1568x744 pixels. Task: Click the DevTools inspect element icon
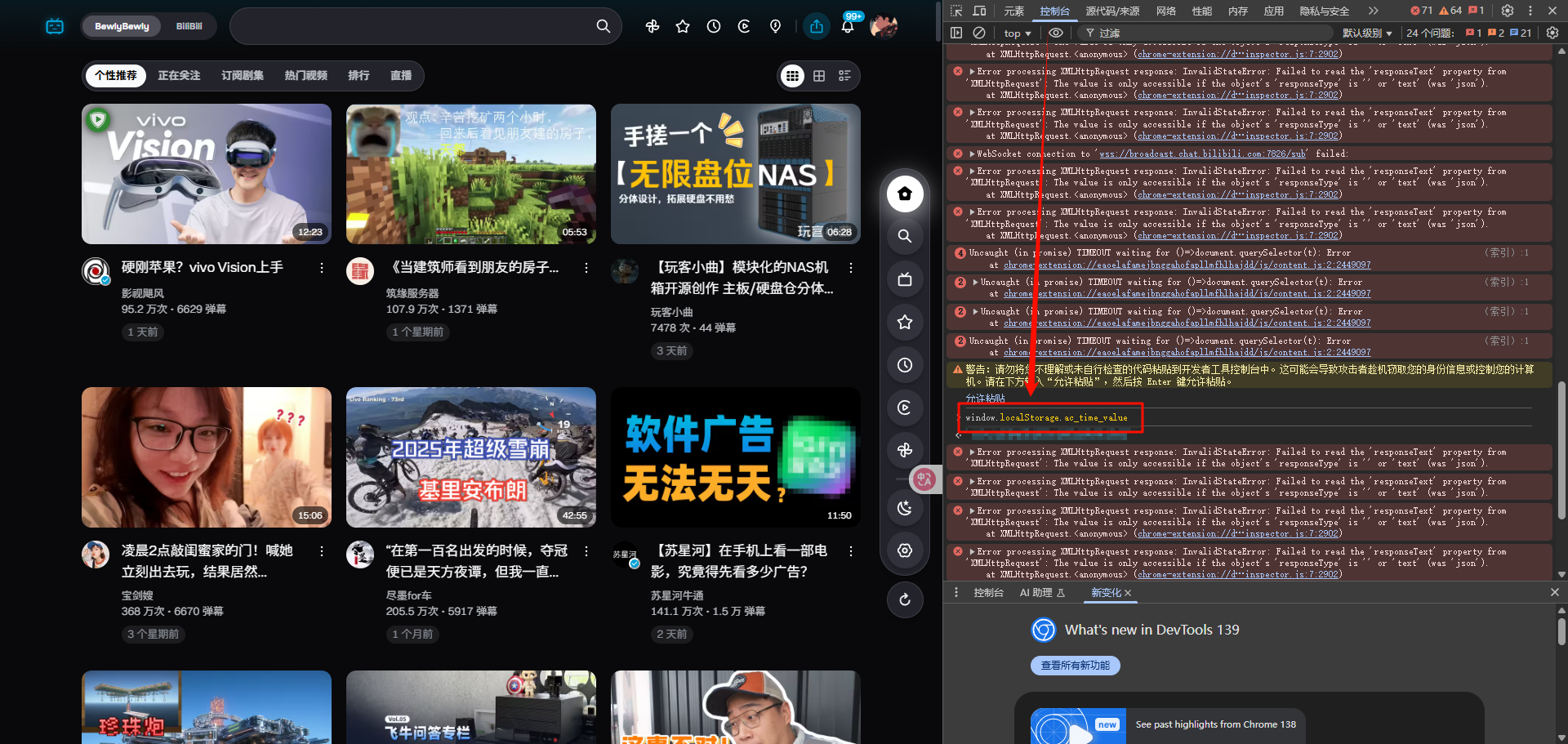coord(957,11)
